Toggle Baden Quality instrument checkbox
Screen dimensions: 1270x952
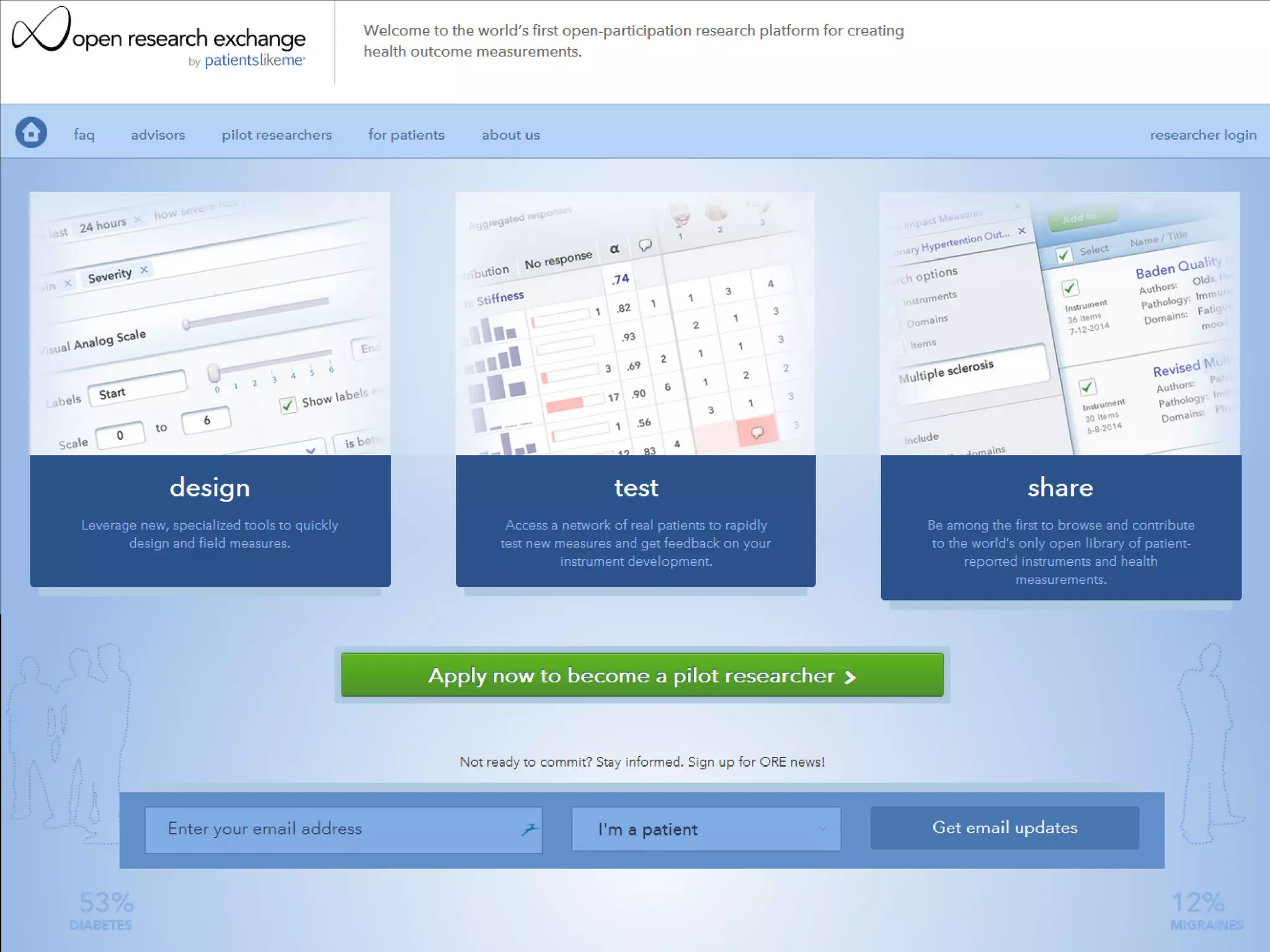tap(1070, 288)
